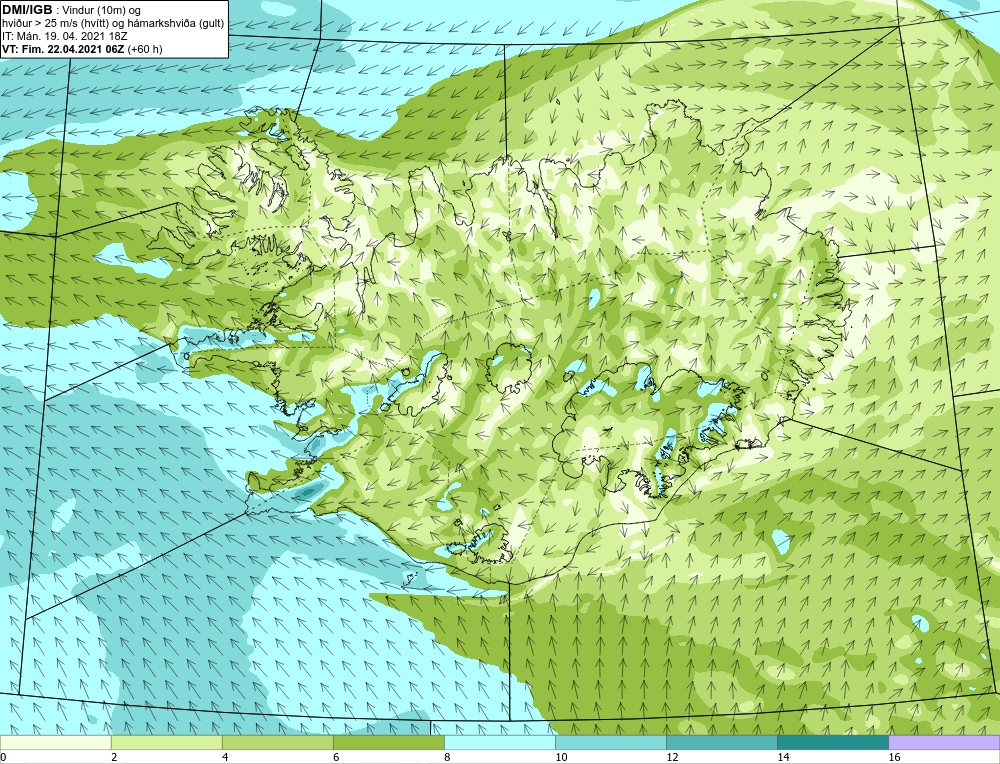Click the 4–6 m/s green legend swatch
1000x764 pixels.
click(x=277, y=742)
